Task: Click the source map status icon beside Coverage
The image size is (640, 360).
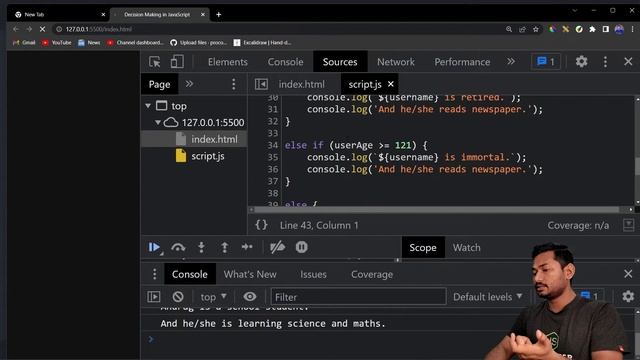Action: coord(629,224)
